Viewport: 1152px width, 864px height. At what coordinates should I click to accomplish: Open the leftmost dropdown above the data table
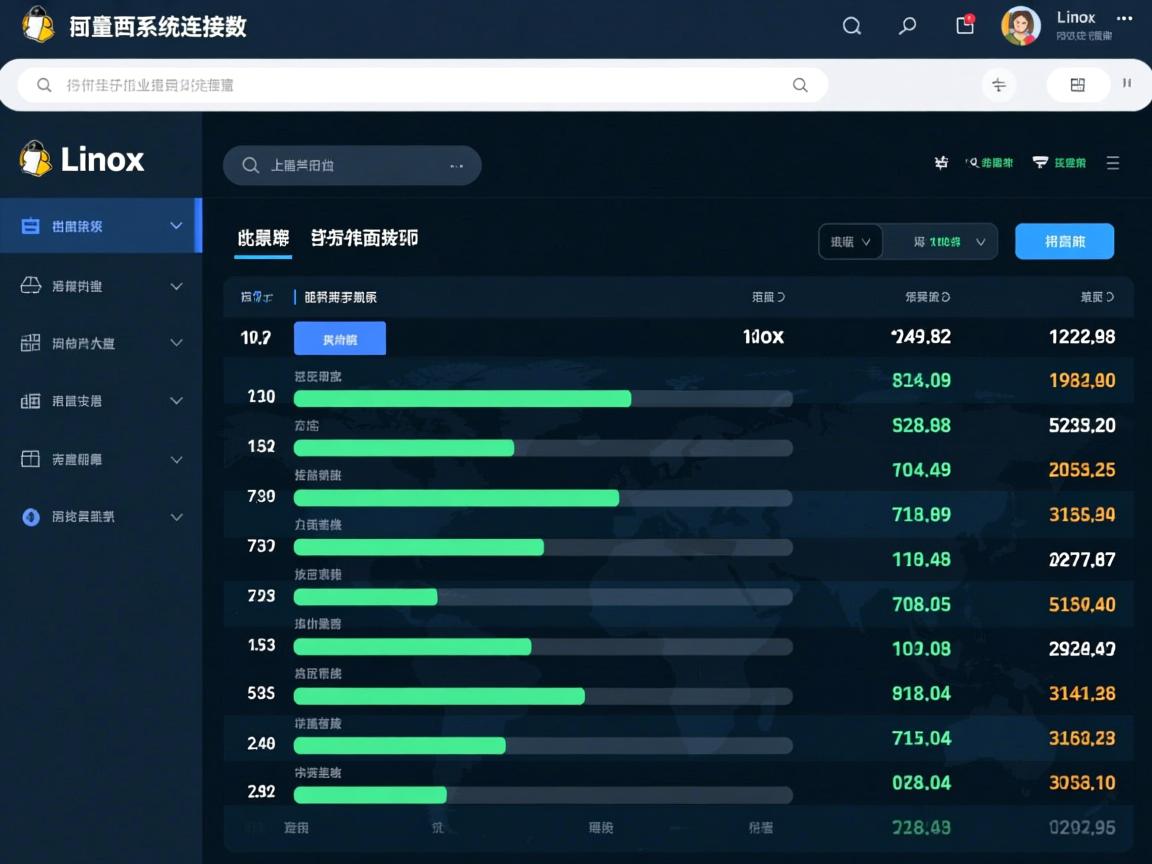click(849, 241)
